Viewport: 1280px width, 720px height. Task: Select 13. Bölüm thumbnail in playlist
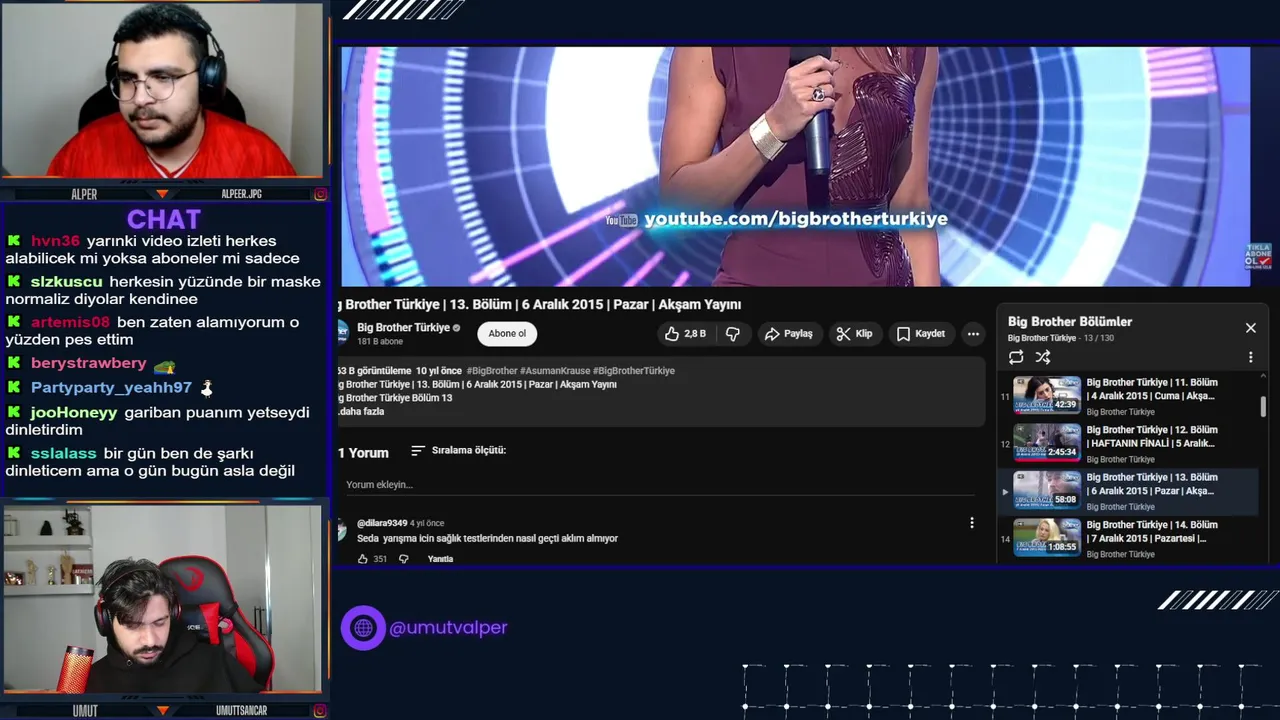(x=1047, y=490)
